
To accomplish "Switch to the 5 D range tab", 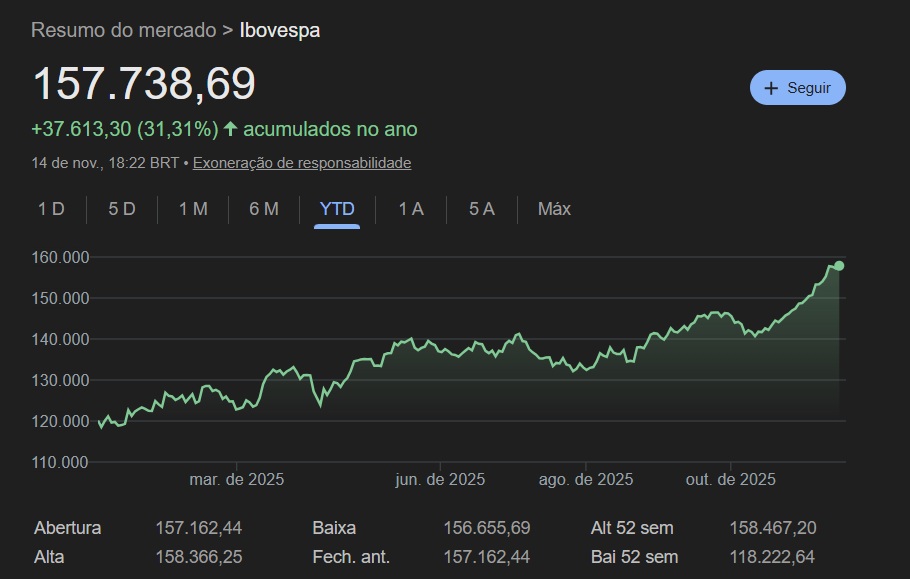I will (121, 209).
